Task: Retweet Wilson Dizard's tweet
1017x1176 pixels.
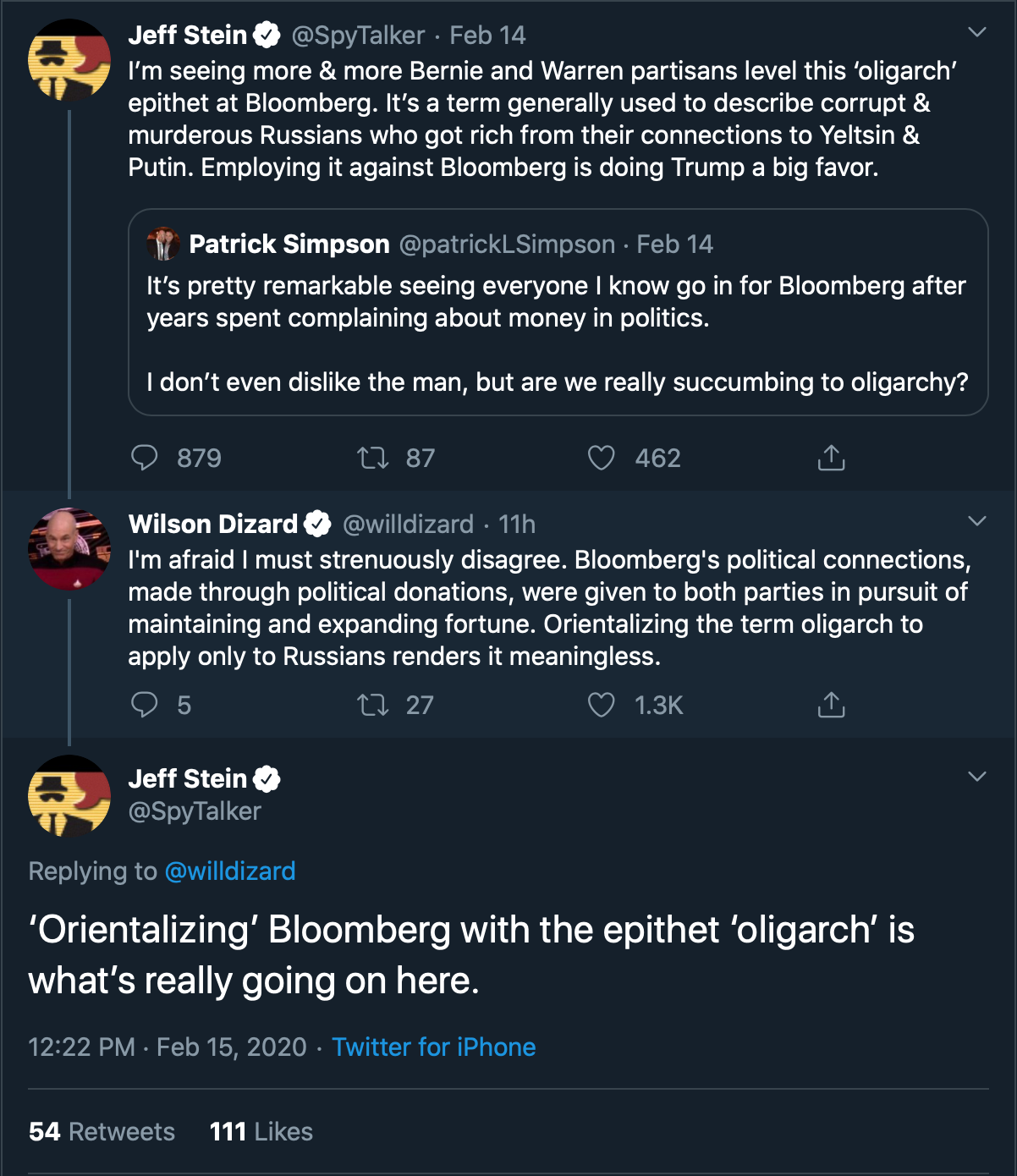Action: click(x=372, y=705)
